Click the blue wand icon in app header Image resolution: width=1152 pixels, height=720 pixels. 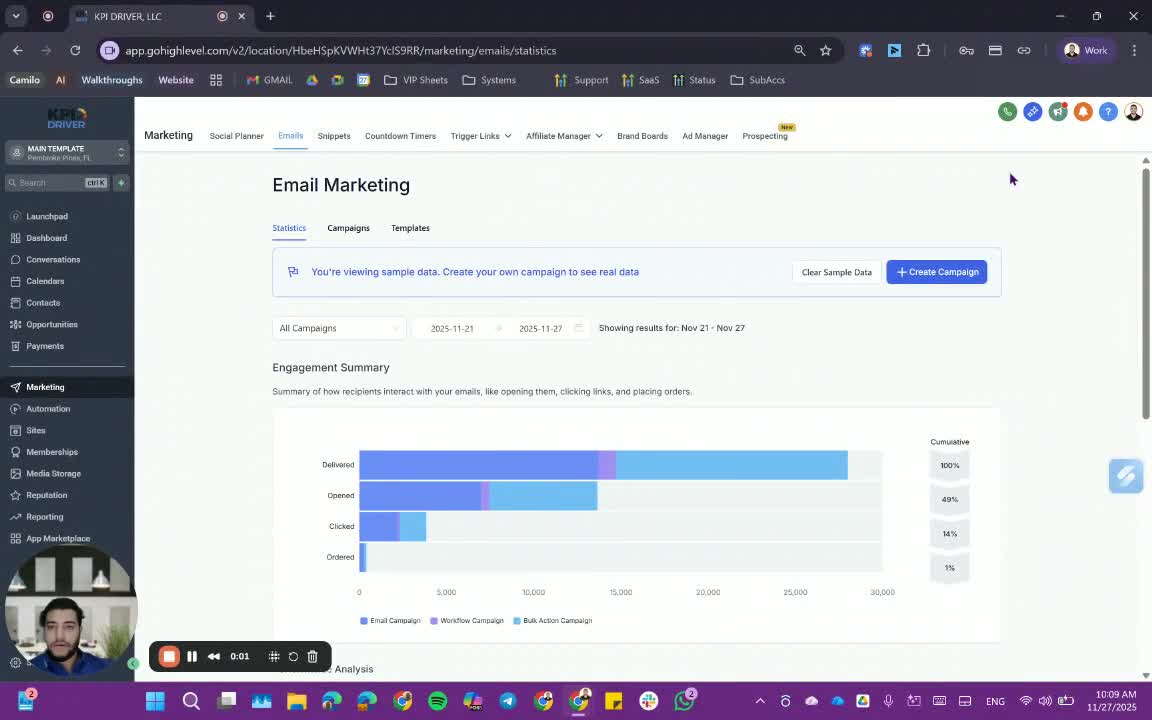[x=1032, y=112]
